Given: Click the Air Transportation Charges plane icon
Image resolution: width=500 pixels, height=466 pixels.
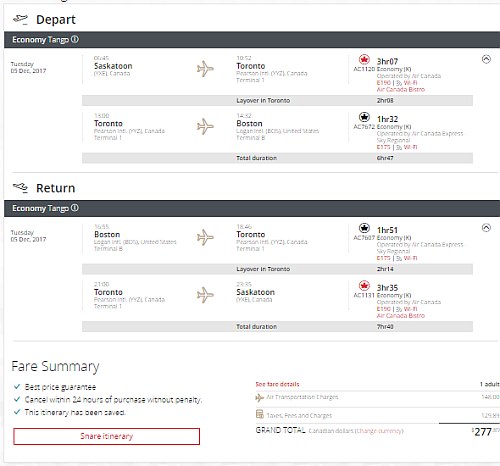Looking at the screenshot, I should (x=260, y=397).
